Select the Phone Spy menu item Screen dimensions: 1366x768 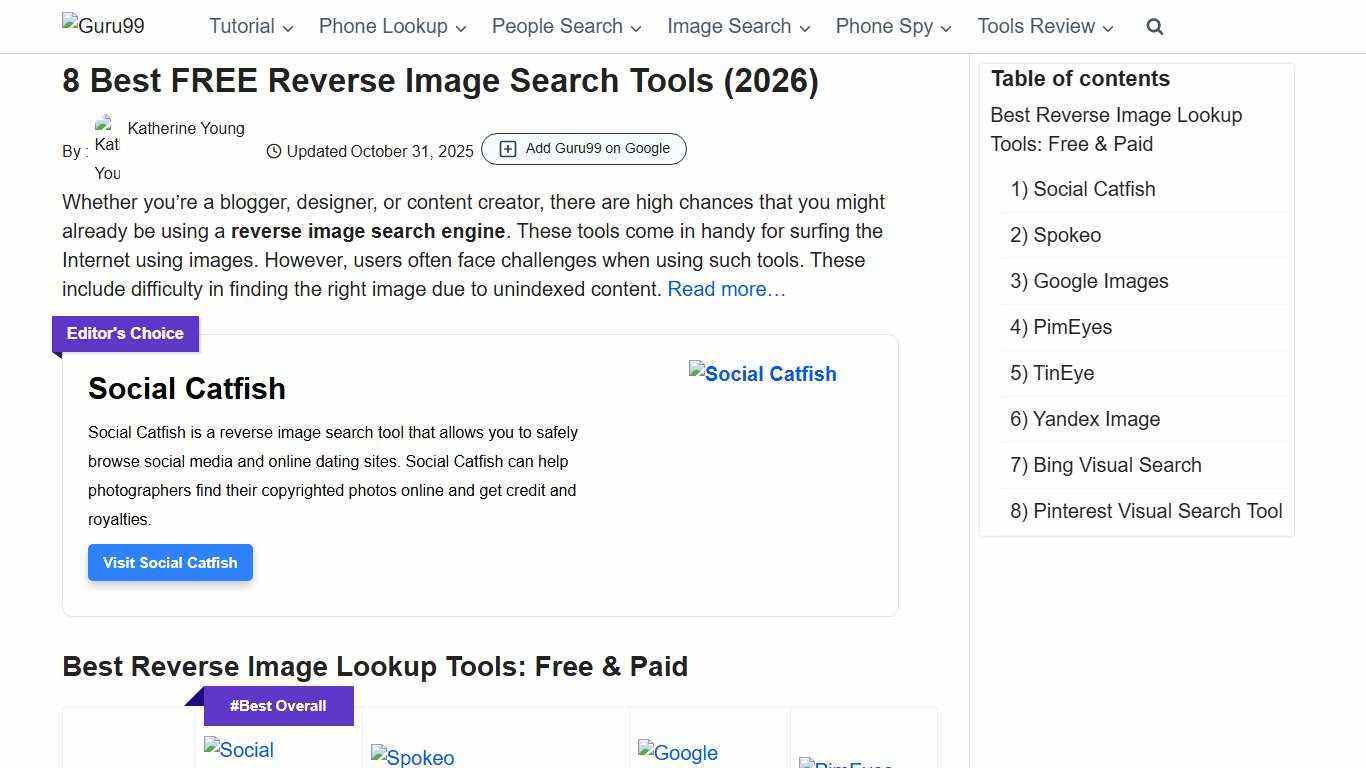coord(884,26)
